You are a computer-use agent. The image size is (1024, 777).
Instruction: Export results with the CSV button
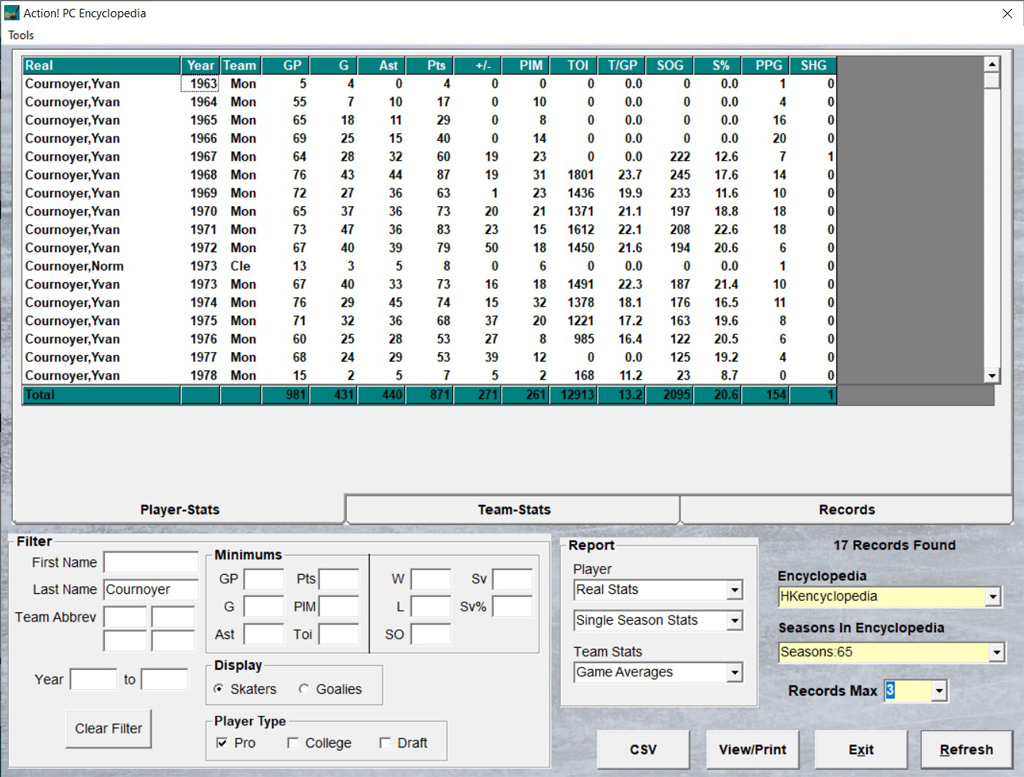click(643, 749)
